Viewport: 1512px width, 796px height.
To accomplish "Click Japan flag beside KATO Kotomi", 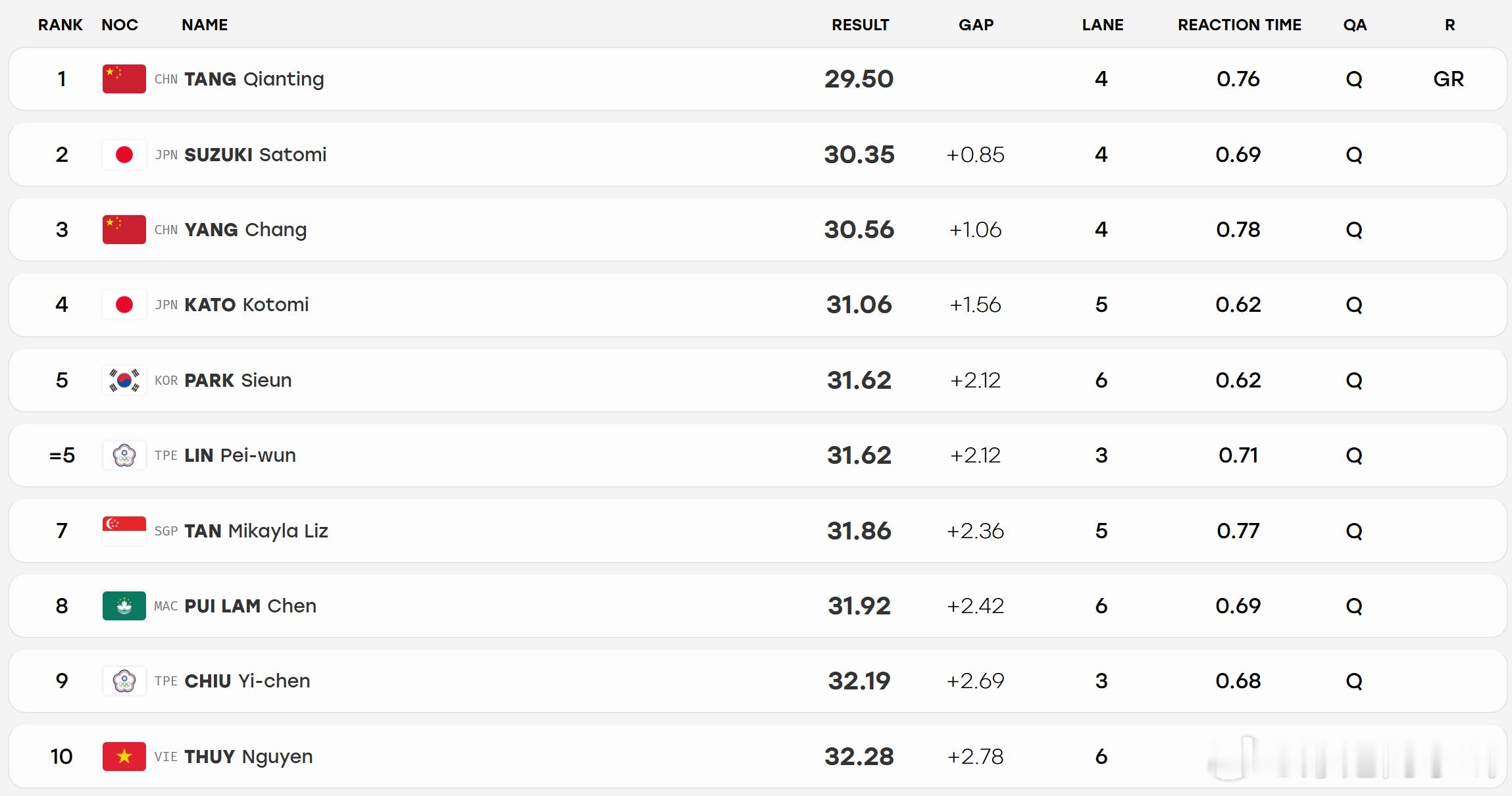I will [124, 305].
